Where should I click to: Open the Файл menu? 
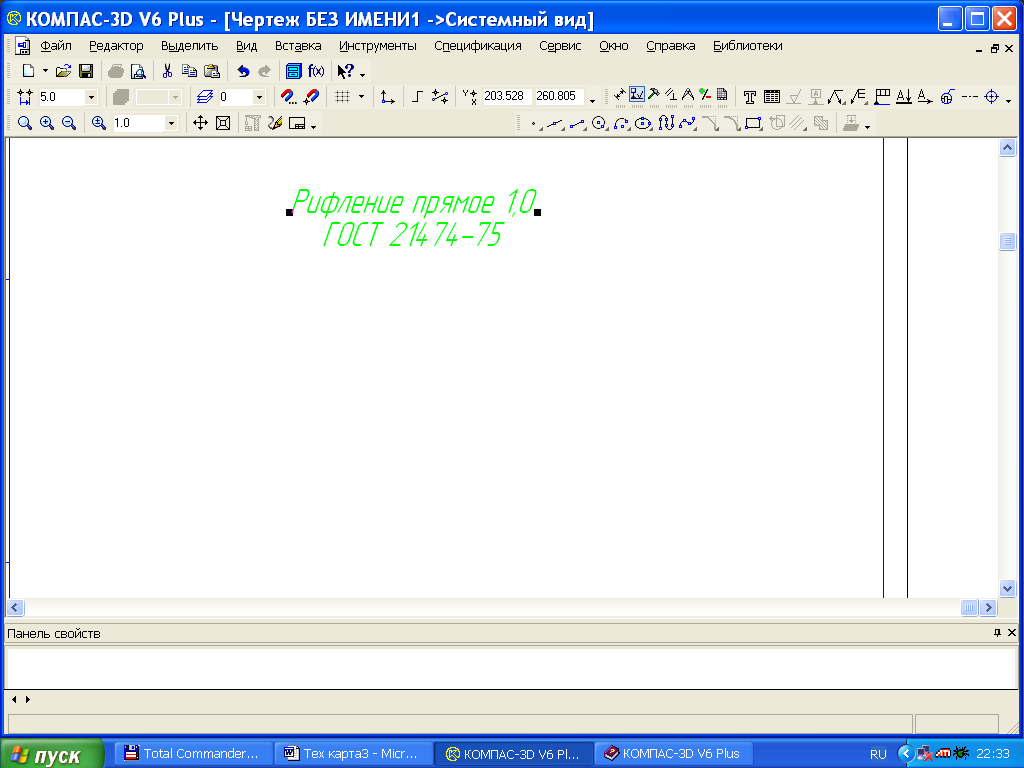point(56,46)
